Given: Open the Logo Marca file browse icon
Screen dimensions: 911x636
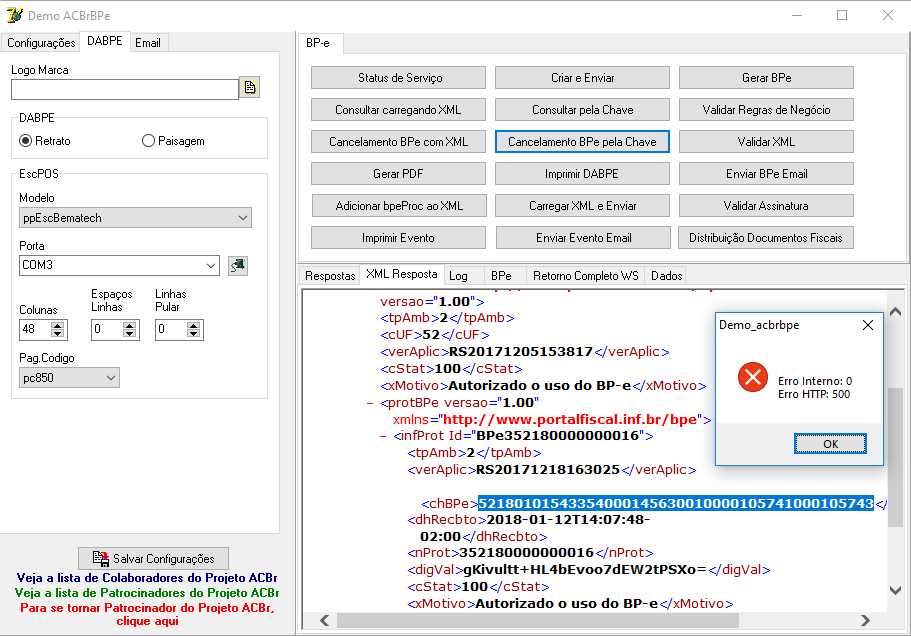Looking at the screenshot, I should click(250, 87).
